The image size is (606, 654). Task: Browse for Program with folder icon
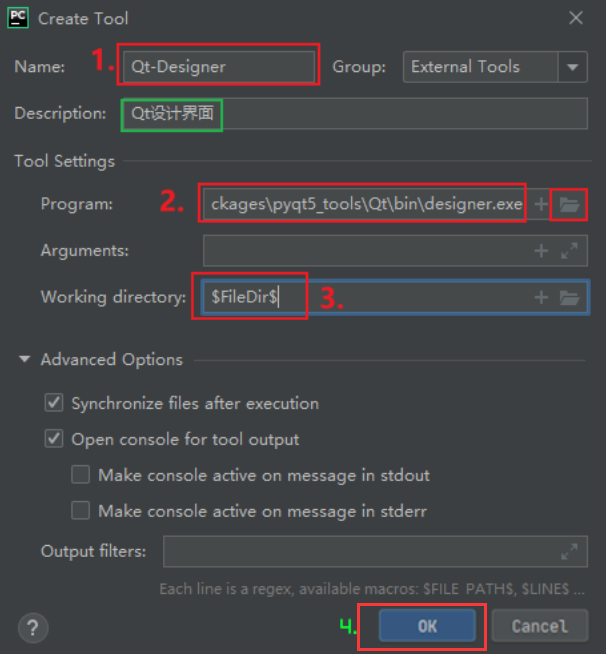569,204
